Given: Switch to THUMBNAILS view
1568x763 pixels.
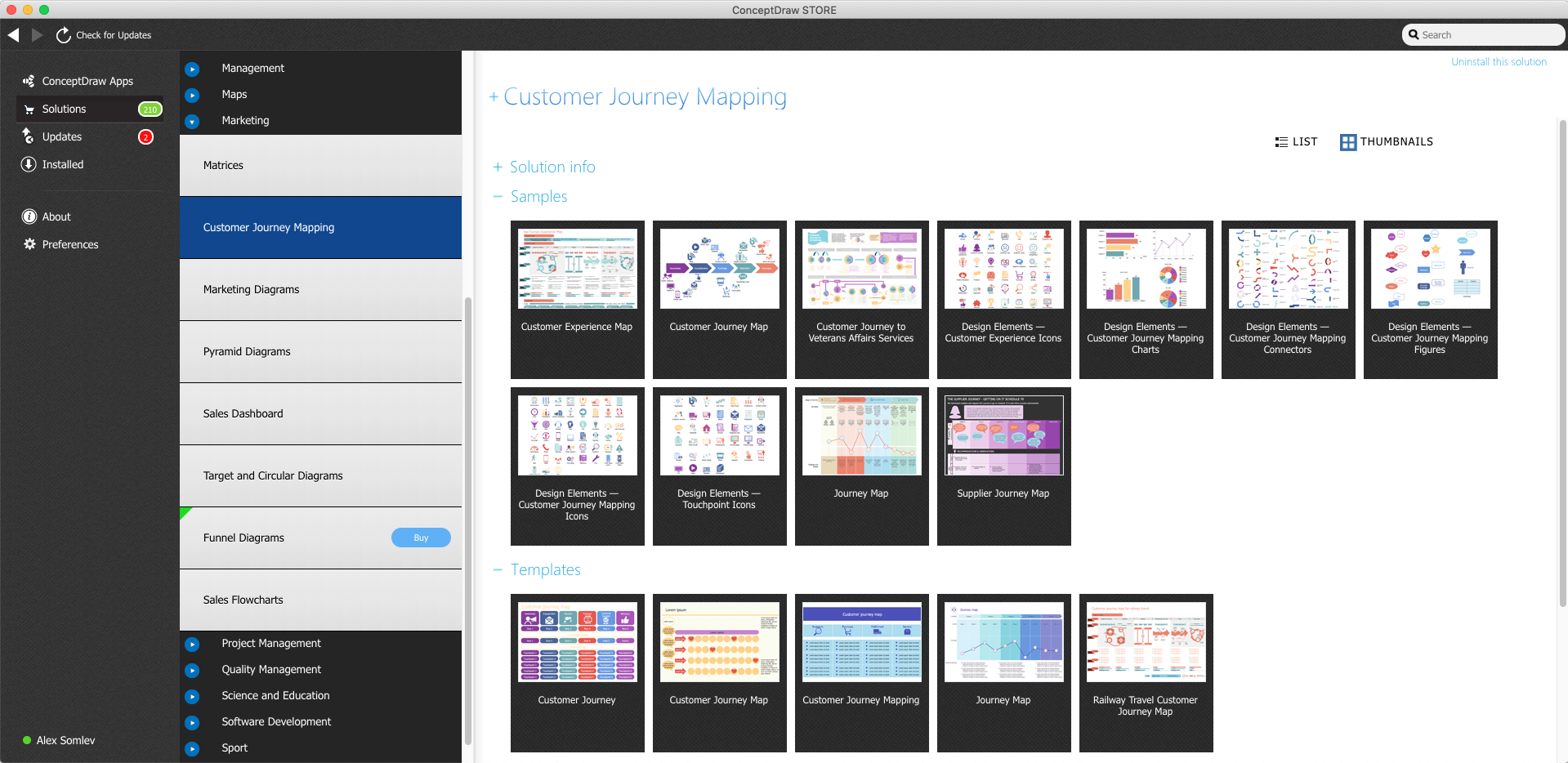Looking at the screenshot, I should [x=1387, y=142].
